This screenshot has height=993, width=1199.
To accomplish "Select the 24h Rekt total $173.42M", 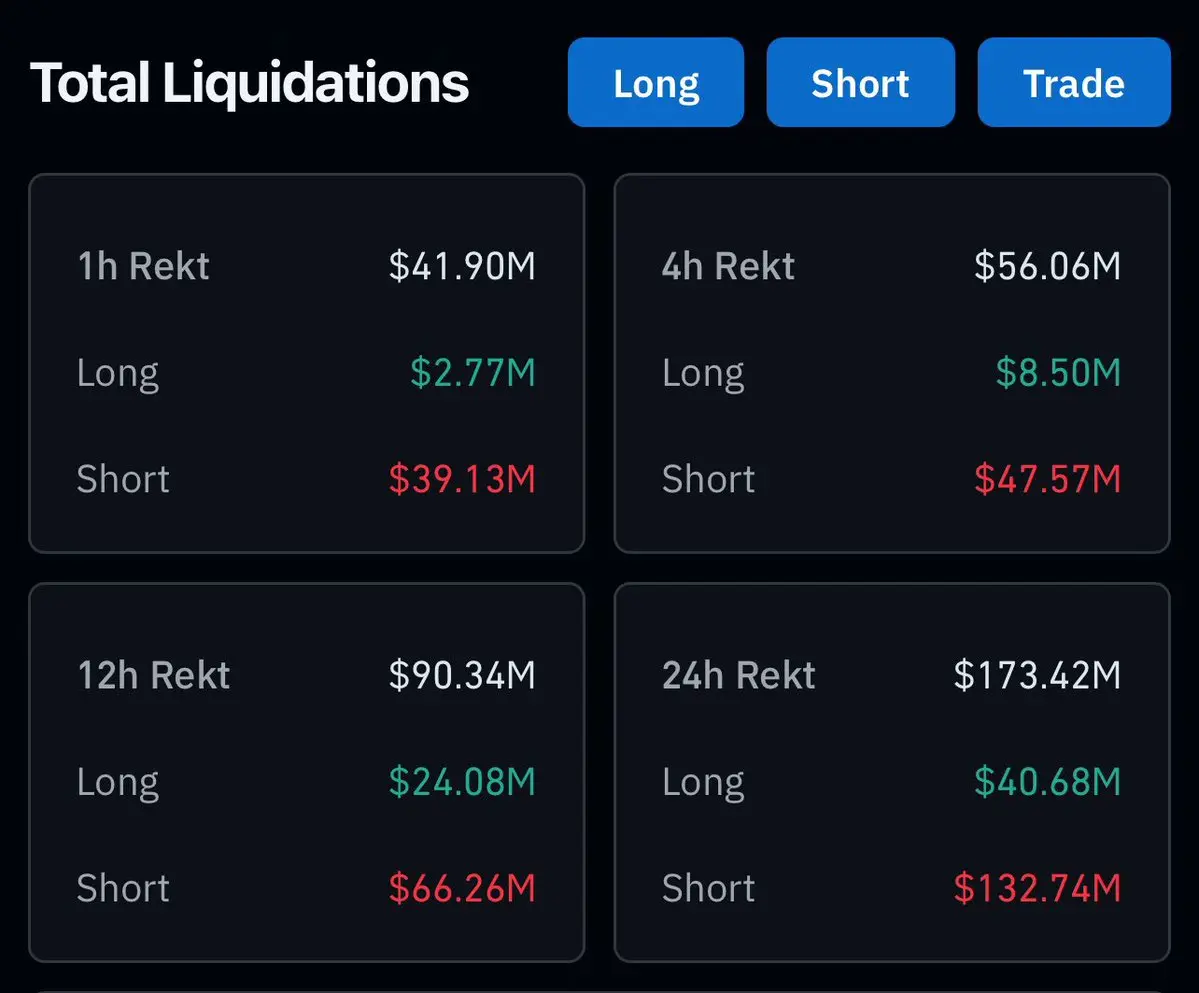I will point(1037,675).
